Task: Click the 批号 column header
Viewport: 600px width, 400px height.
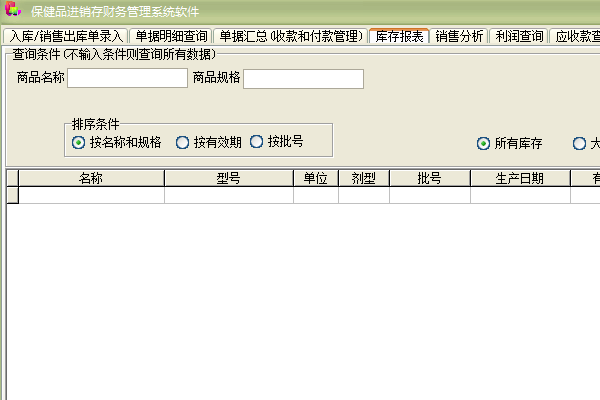Action: tap(430, 178)
